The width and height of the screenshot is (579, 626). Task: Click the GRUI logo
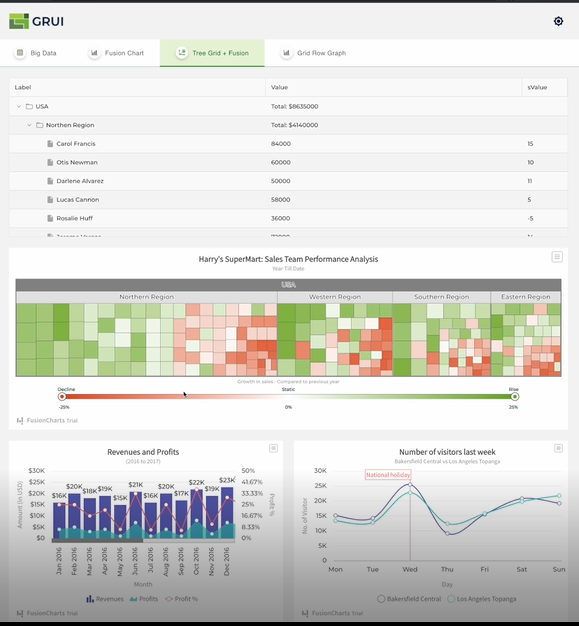[x=36, y=21]
